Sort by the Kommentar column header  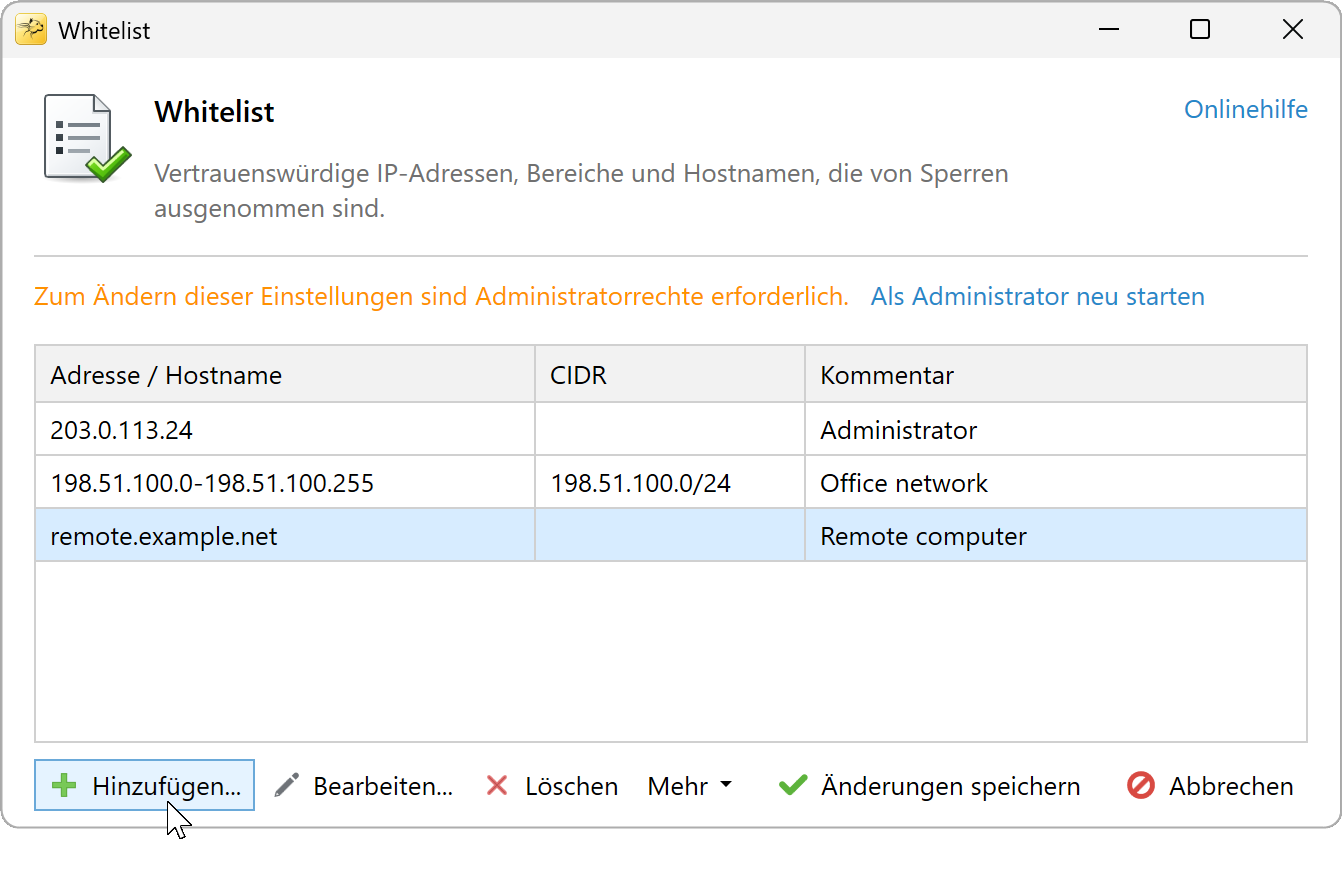click(x=1056, y=375)
